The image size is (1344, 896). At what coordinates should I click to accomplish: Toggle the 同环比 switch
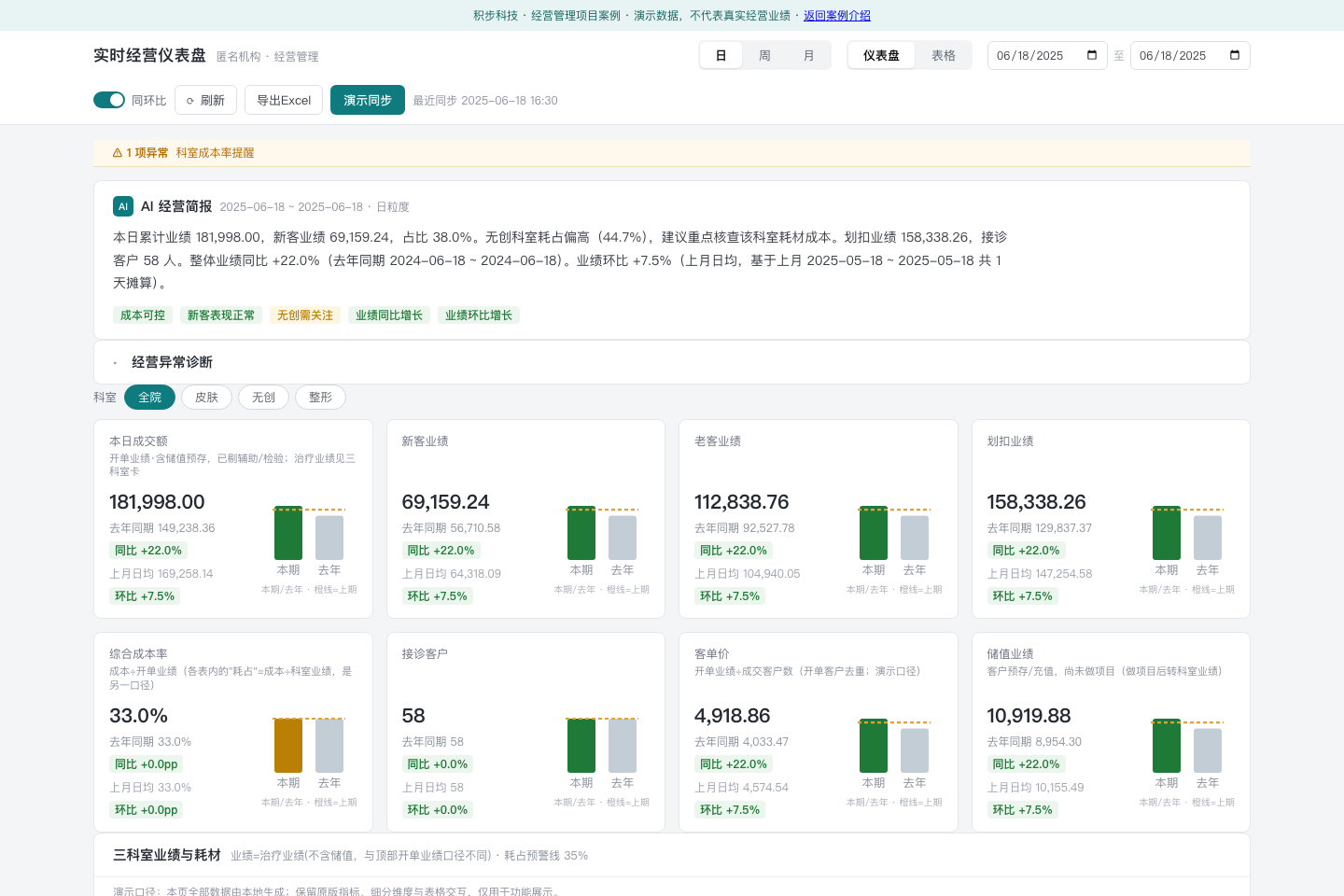pos(109,100)
